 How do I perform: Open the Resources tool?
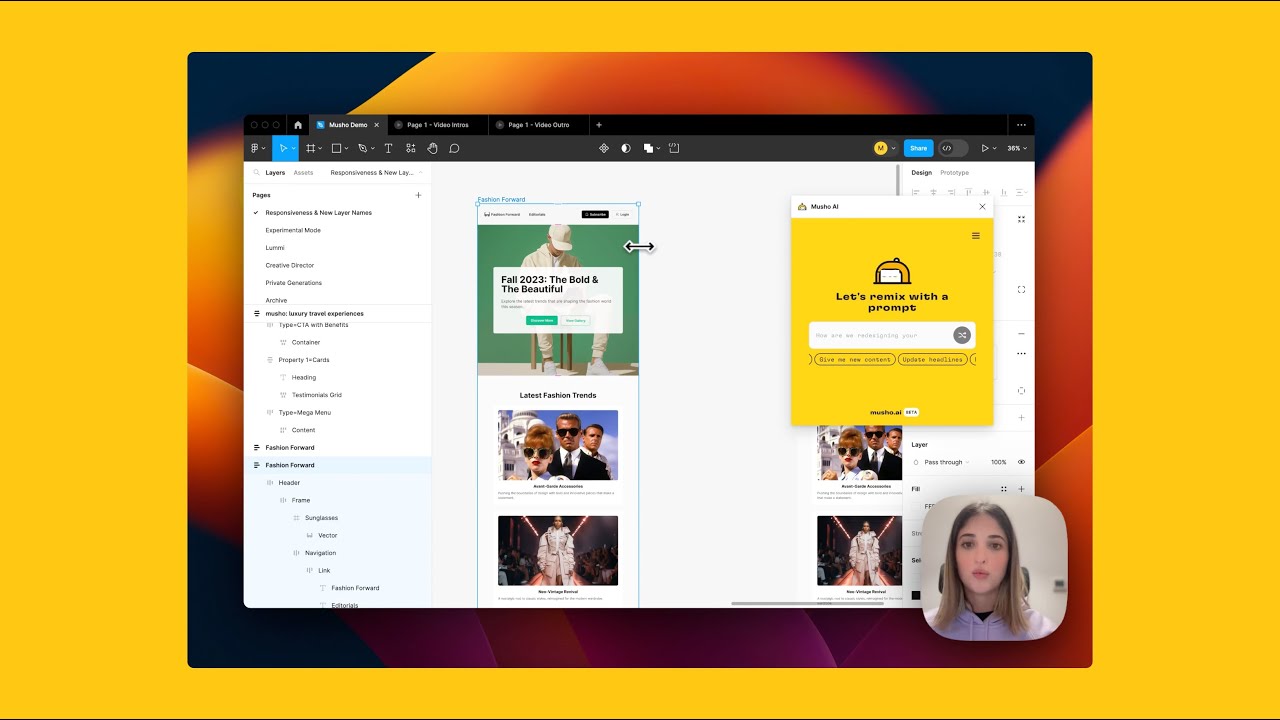point(411,148)
